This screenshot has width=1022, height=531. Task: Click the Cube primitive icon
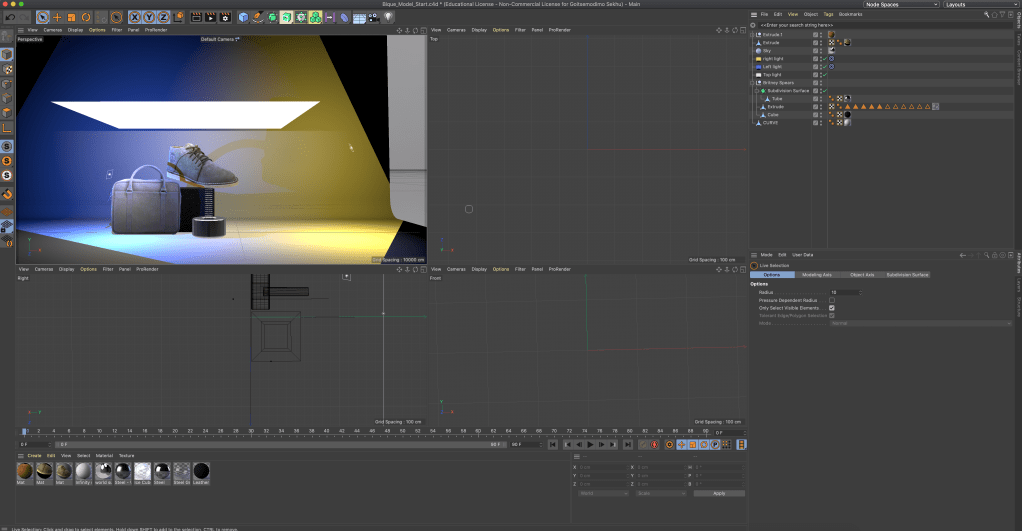(243, 17)
